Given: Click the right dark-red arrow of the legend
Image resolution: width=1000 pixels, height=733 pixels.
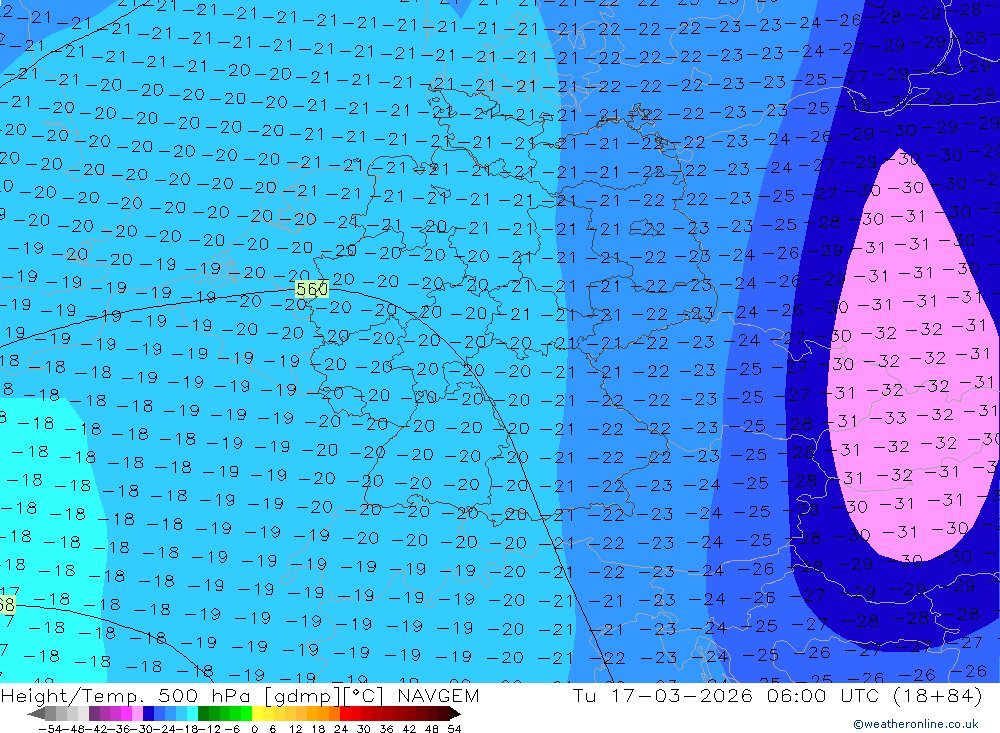Looking at the screenshot, I should 455,714.
